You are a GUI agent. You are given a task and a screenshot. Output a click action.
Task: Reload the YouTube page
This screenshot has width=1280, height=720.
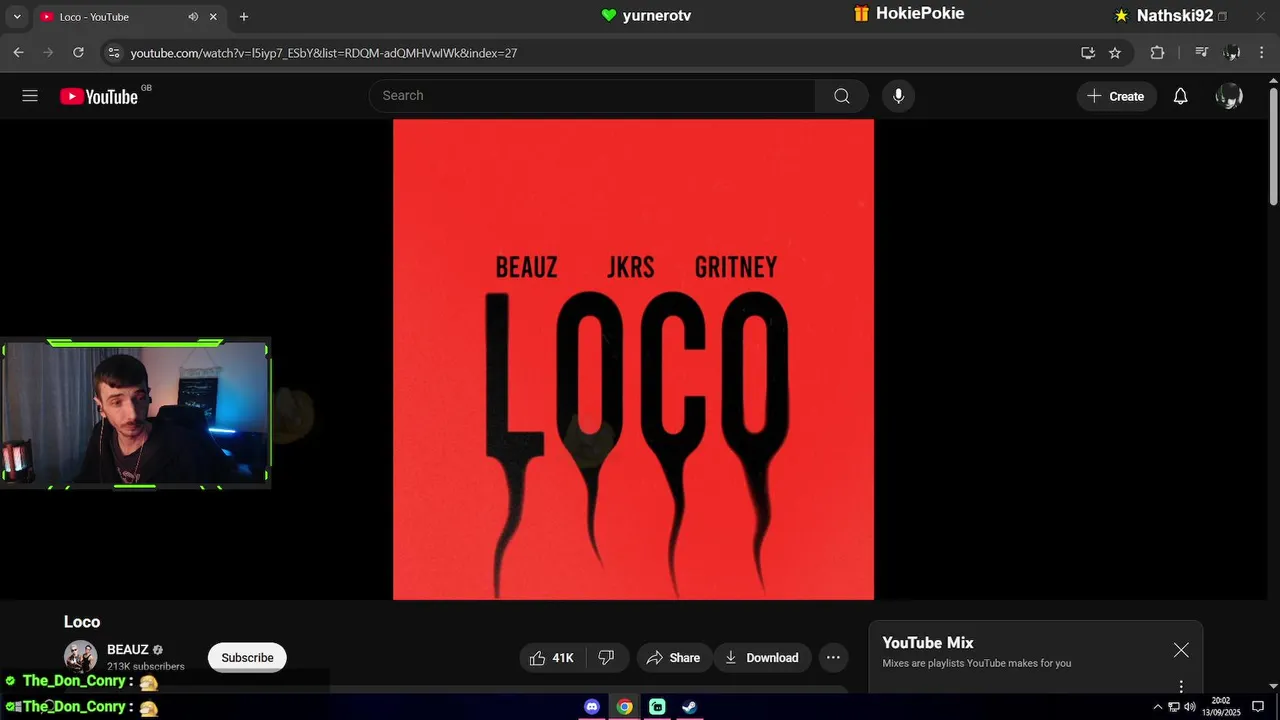[78, 53]
